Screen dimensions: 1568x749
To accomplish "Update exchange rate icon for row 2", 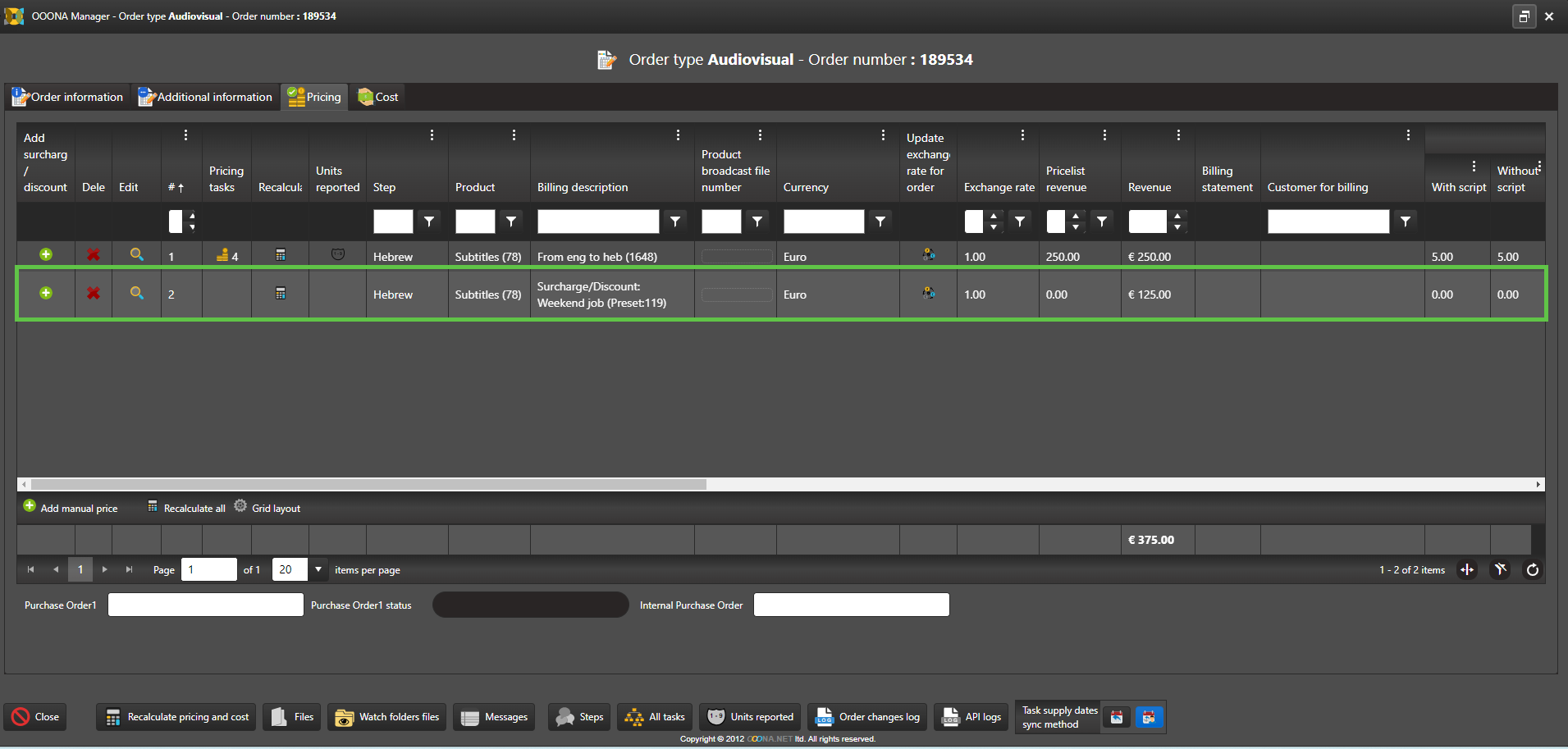I will [929, 293].
